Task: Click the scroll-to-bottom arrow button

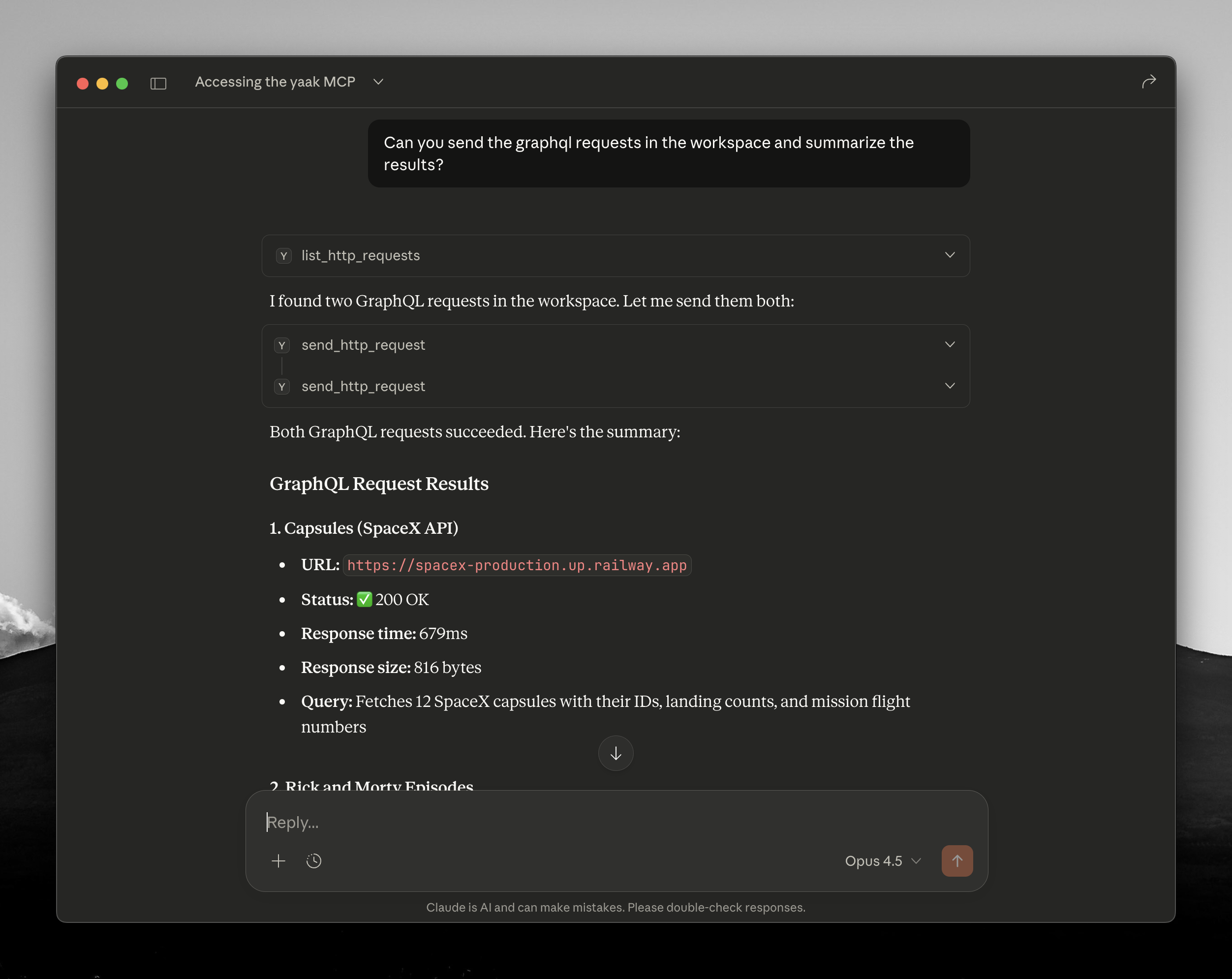Action: point(616,753)
